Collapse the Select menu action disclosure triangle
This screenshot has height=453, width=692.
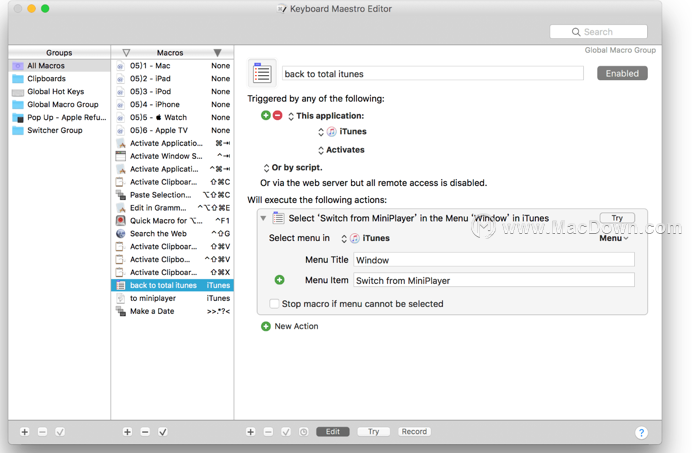click(263, 218)
